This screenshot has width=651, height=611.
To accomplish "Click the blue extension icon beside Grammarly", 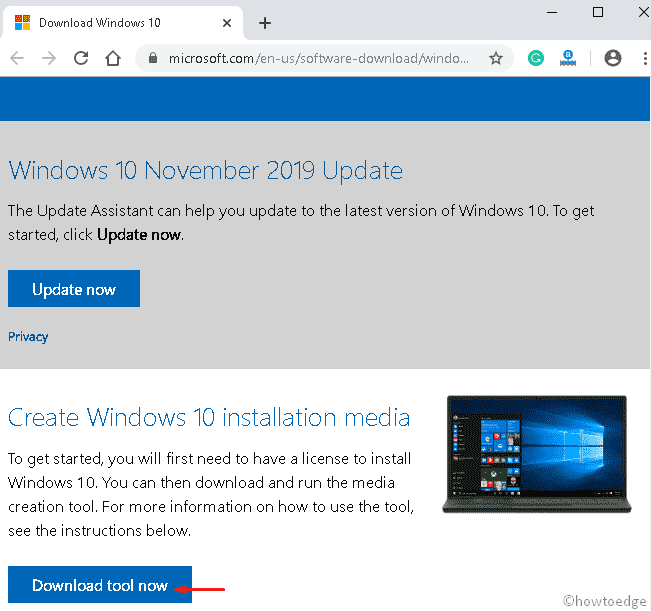I will [x=569, y=59].
